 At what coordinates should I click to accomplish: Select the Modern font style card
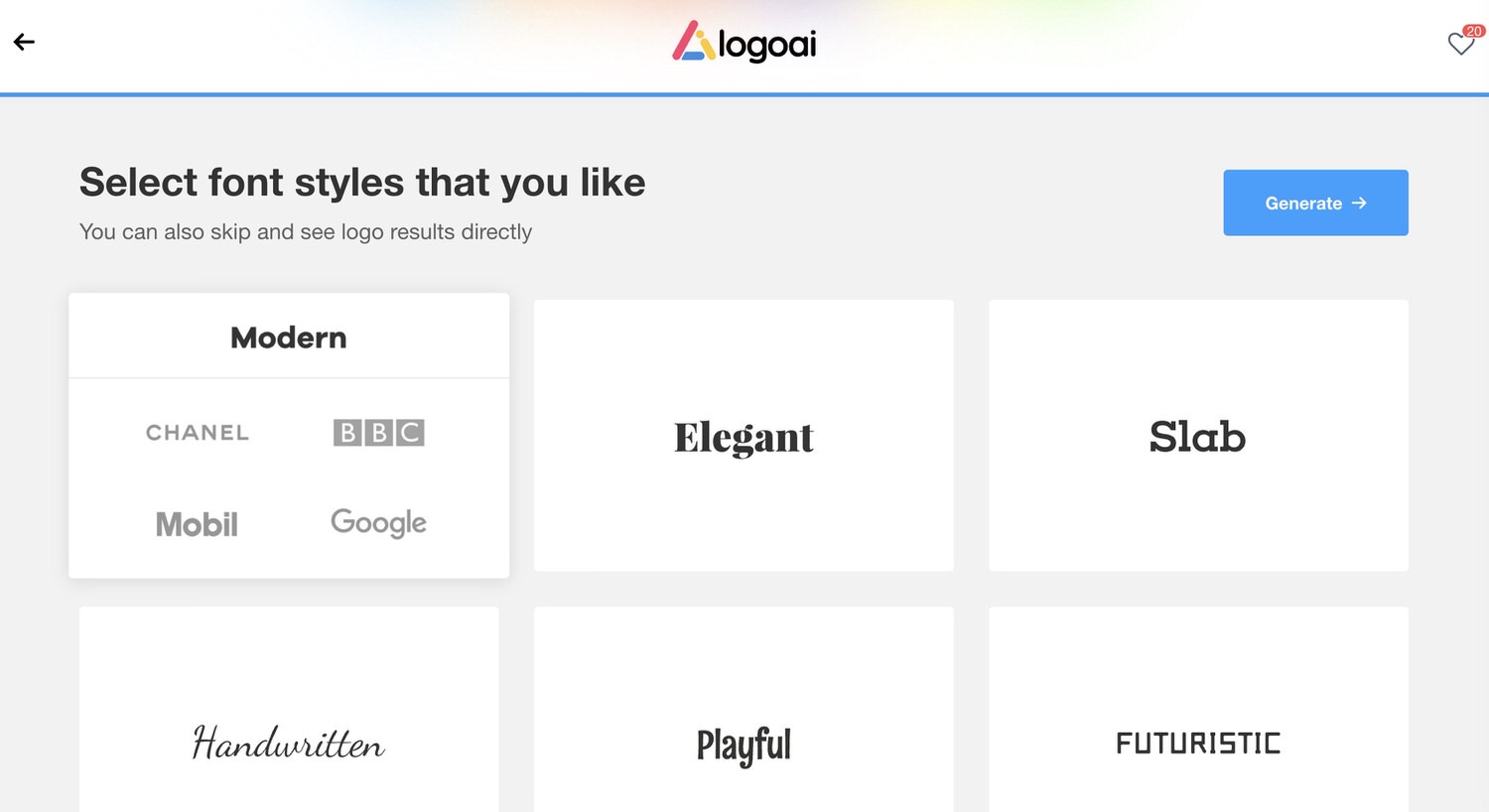(x=289, y=435)
